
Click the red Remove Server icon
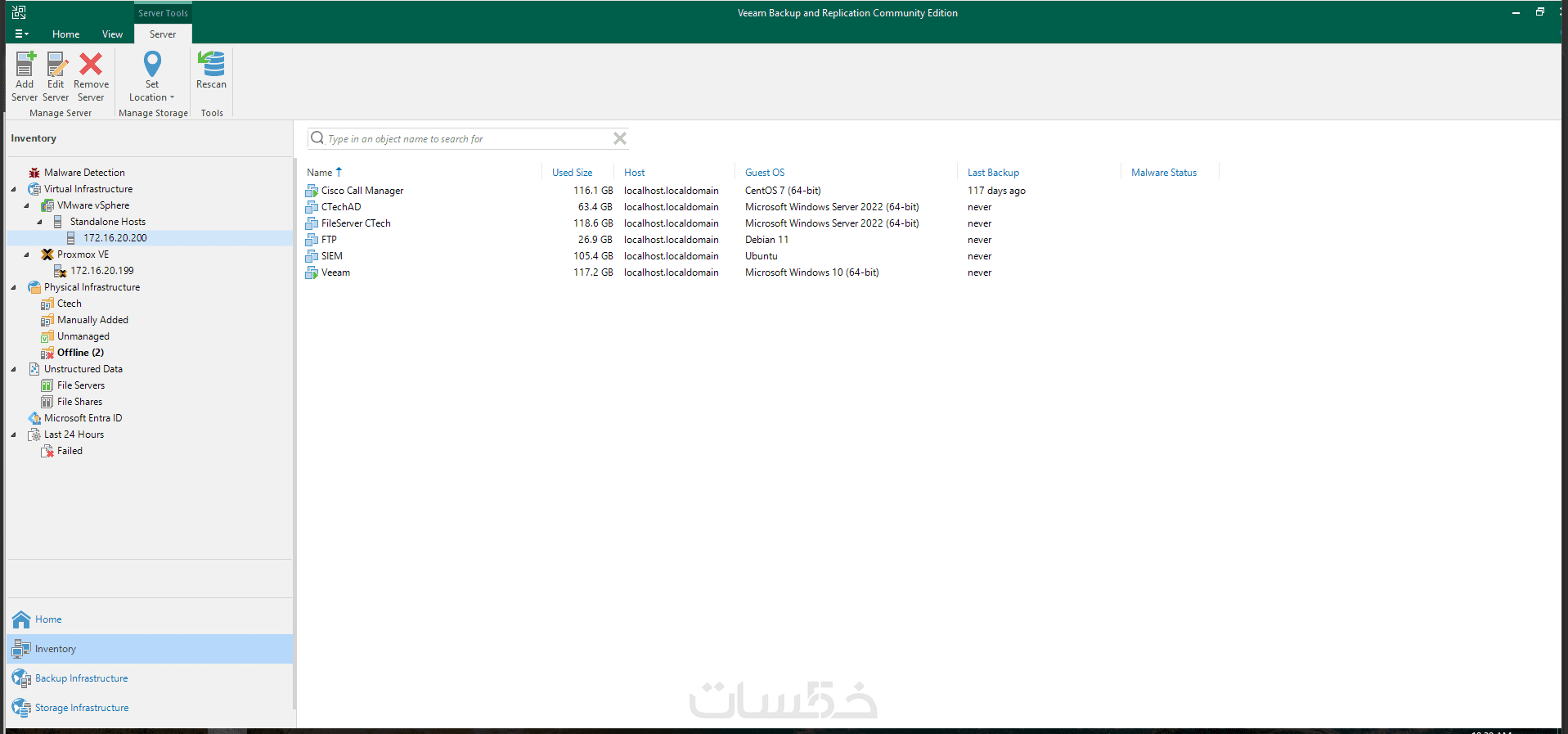[x=91, y=64]
